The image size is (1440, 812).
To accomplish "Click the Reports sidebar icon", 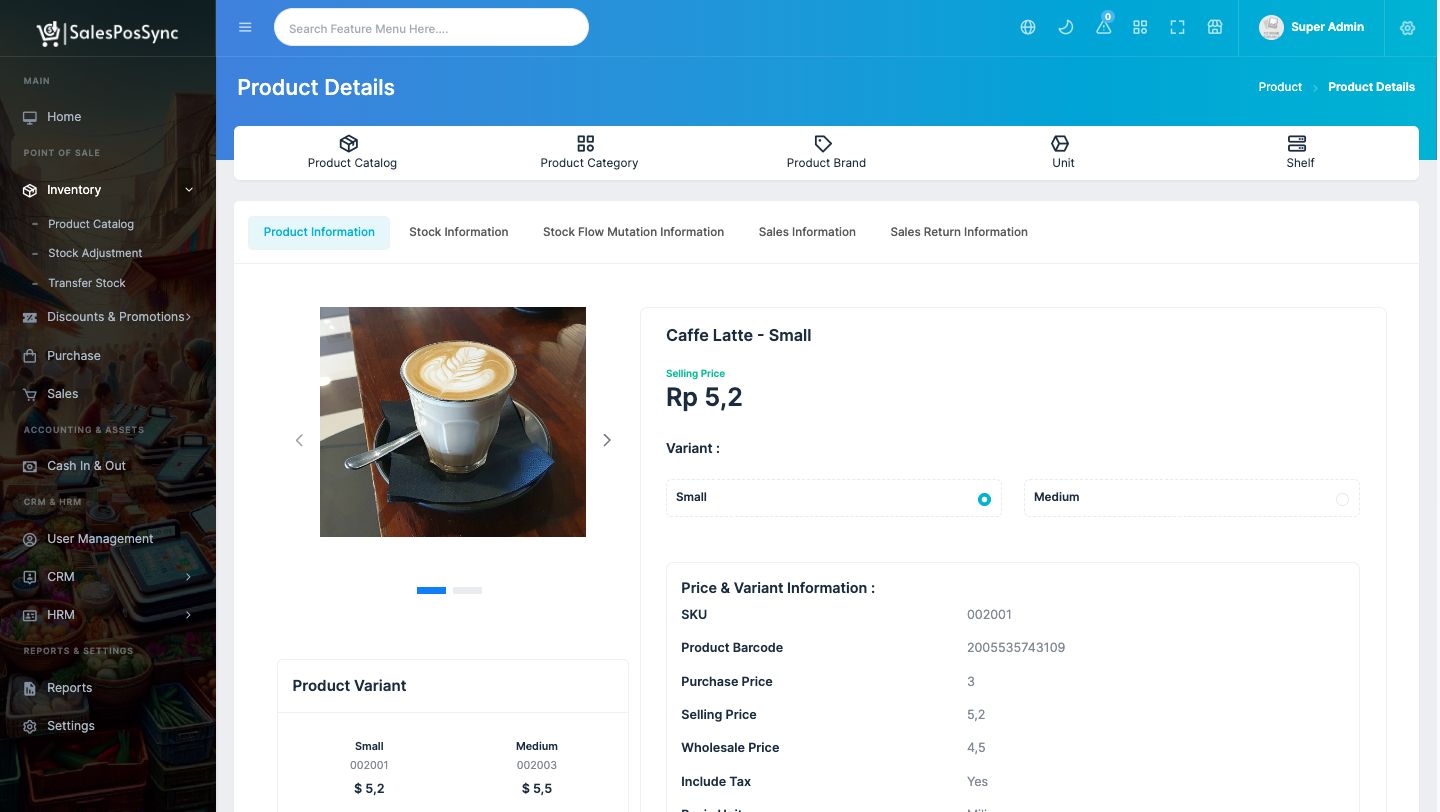I will pyautogui.click(x=30, y=688).
